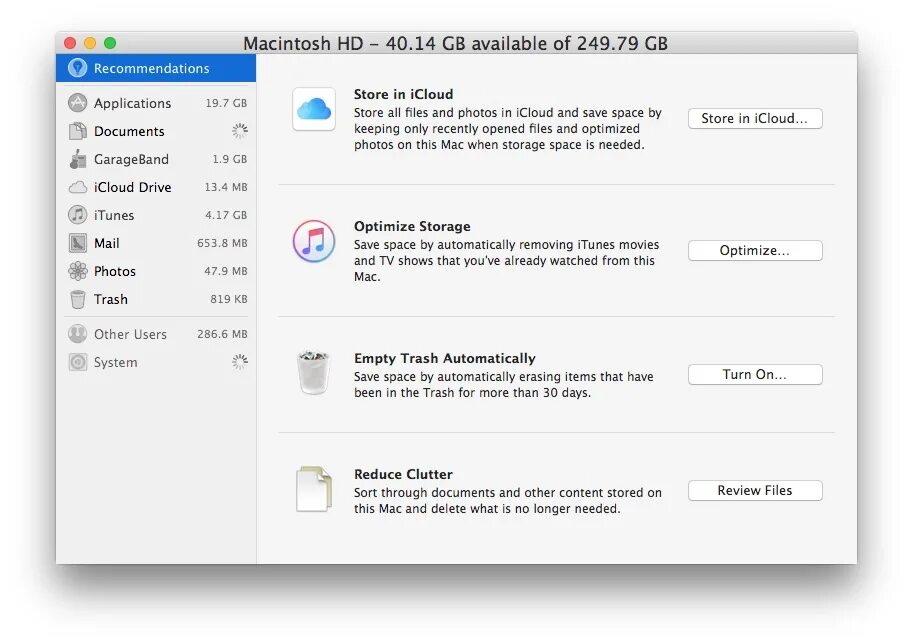Click the large iCloud icon beside Store in iCloud

click(x=314, y=109)
